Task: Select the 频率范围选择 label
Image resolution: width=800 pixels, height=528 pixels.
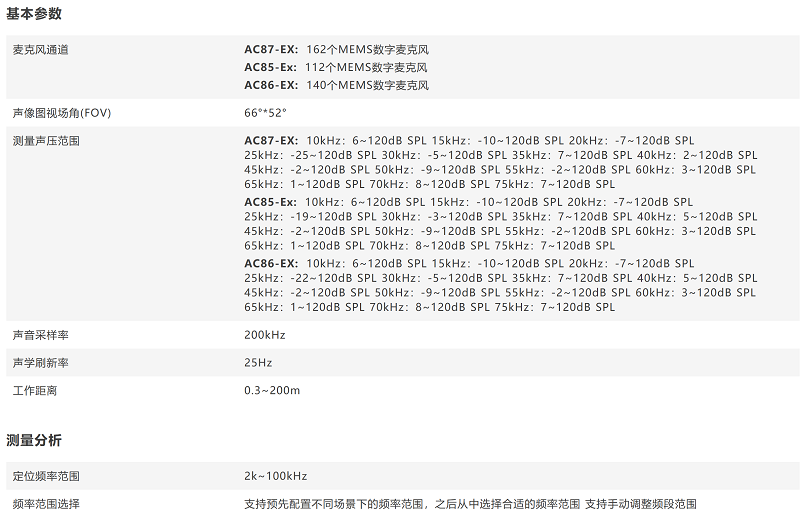Action: coord(46,504)
